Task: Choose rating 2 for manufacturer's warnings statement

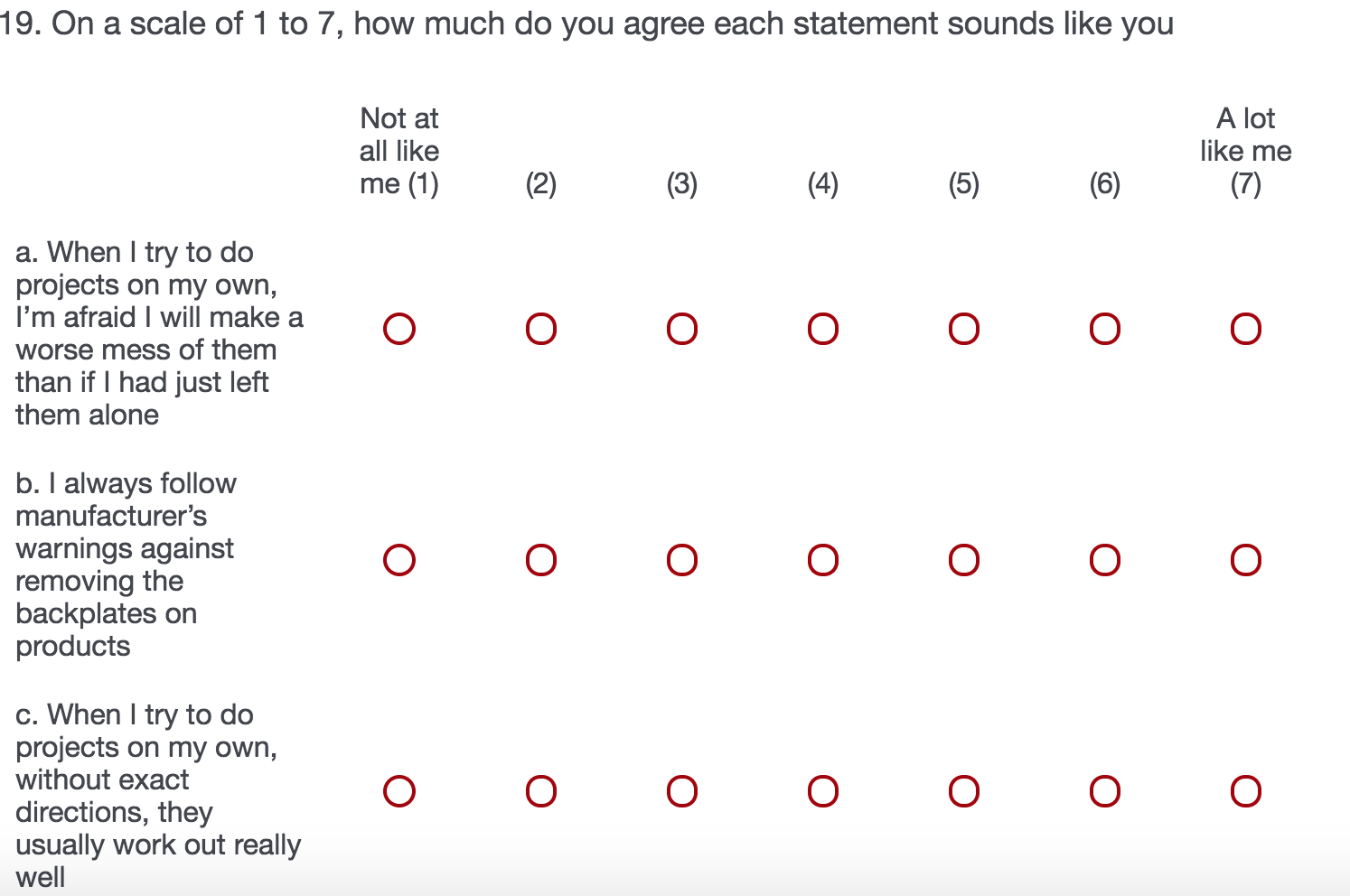Action: [541, 560]
